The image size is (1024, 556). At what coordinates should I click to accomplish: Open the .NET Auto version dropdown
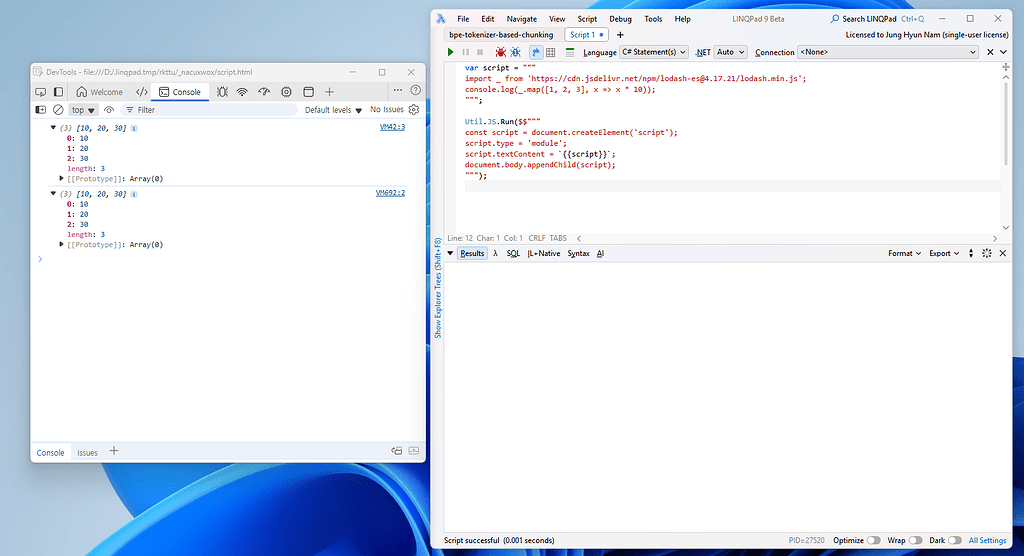point(730,52)
